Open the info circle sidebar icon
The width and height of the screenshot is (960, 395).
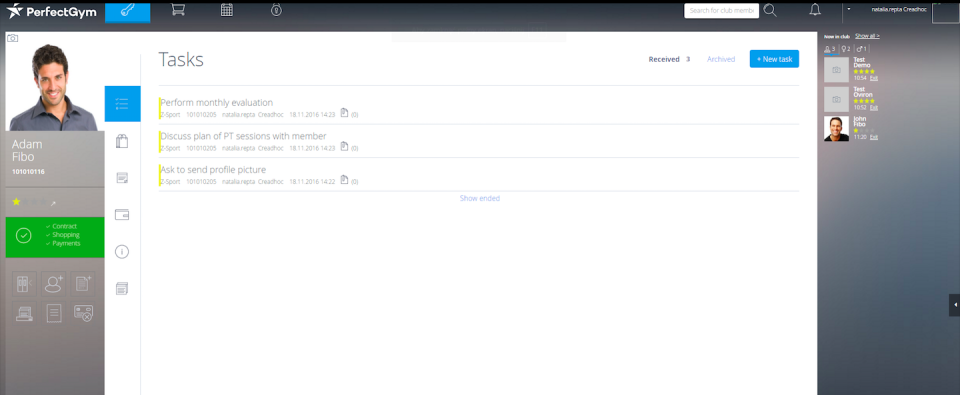pos(122,252)
